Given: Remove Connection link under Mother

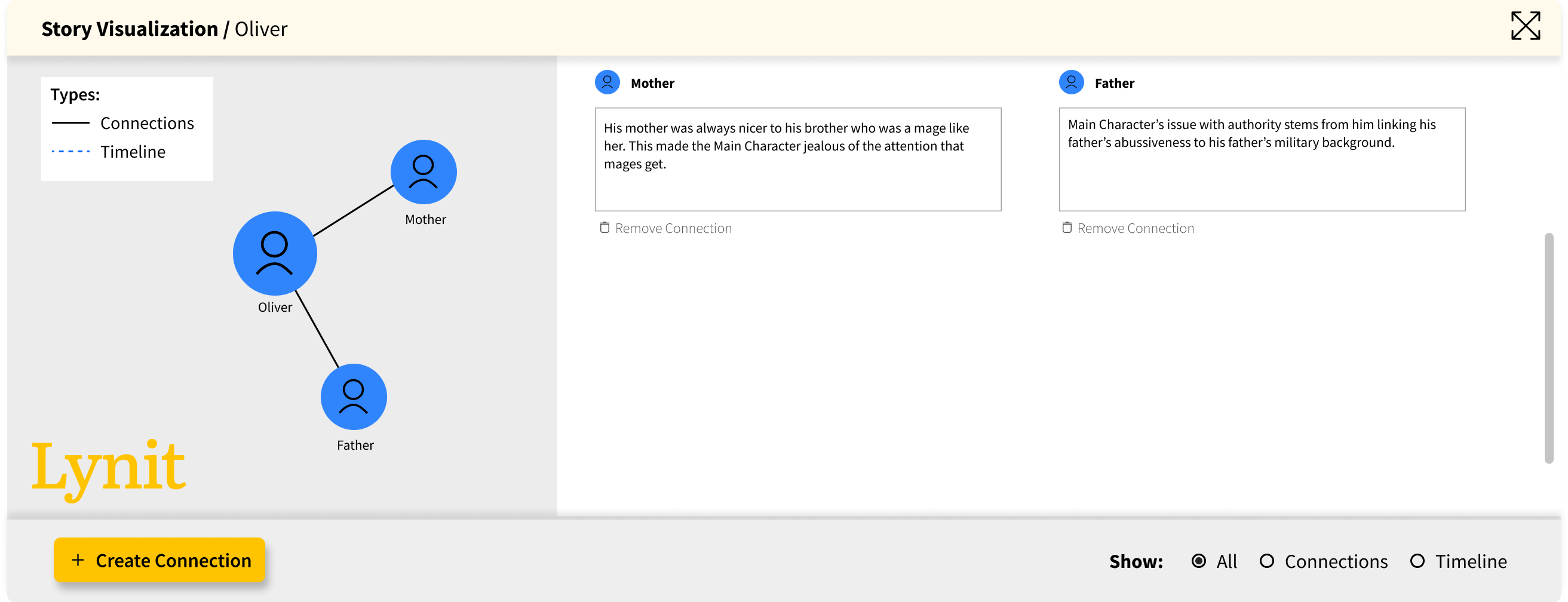Looking at the screenshot, I should [673, 228].
